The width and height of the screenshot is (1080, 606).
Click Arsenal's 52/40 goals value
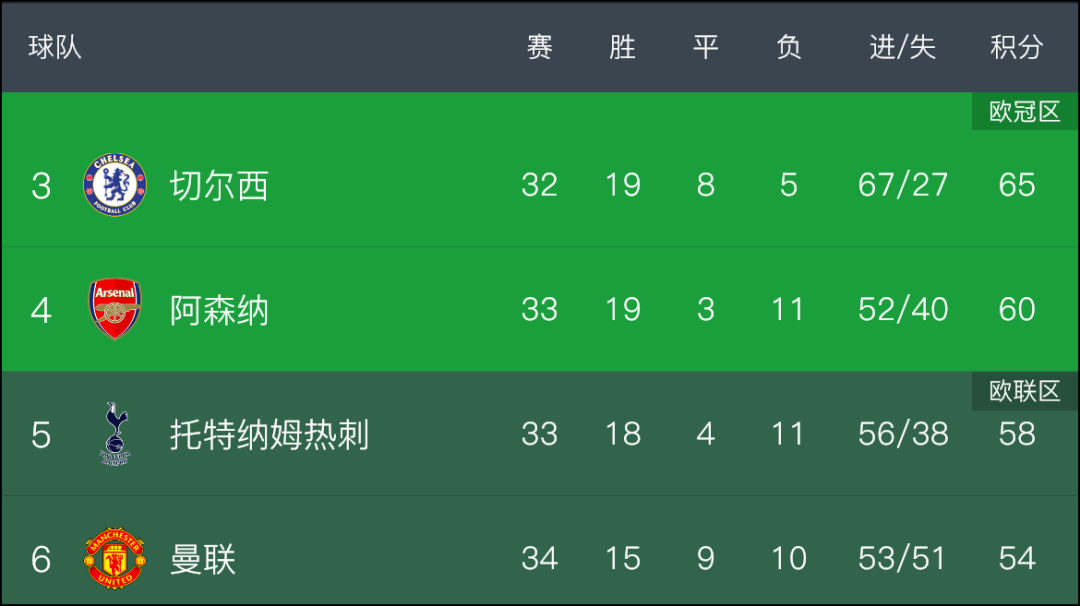point(903,309)
